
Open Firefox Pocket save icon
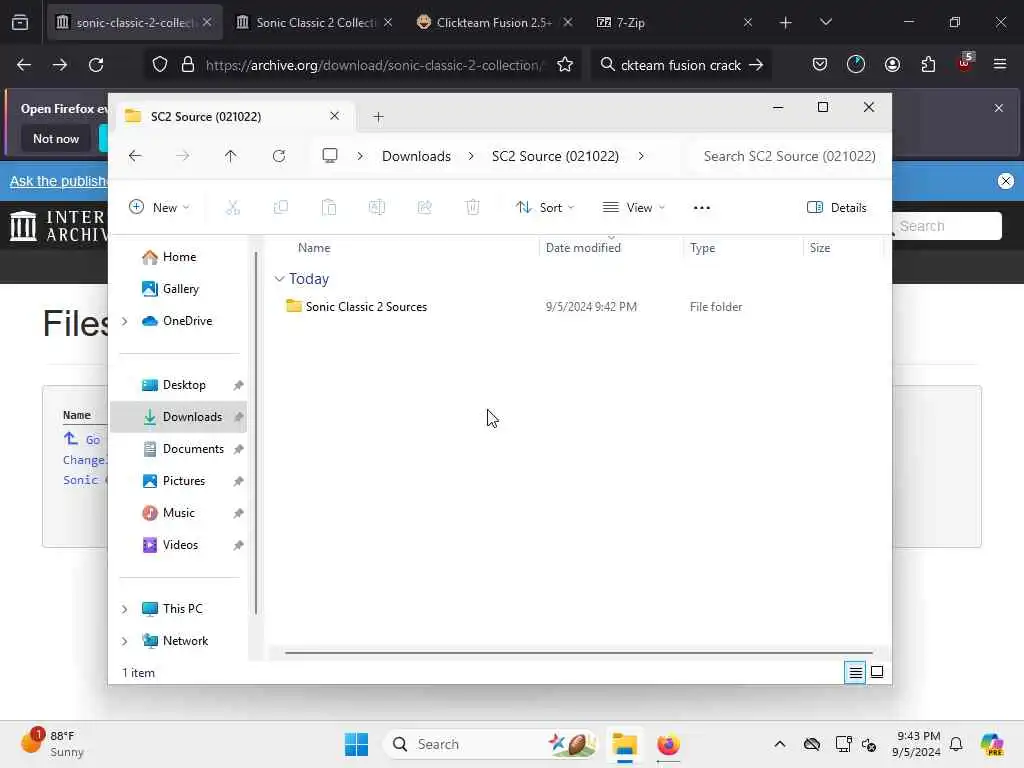[820, 65]
